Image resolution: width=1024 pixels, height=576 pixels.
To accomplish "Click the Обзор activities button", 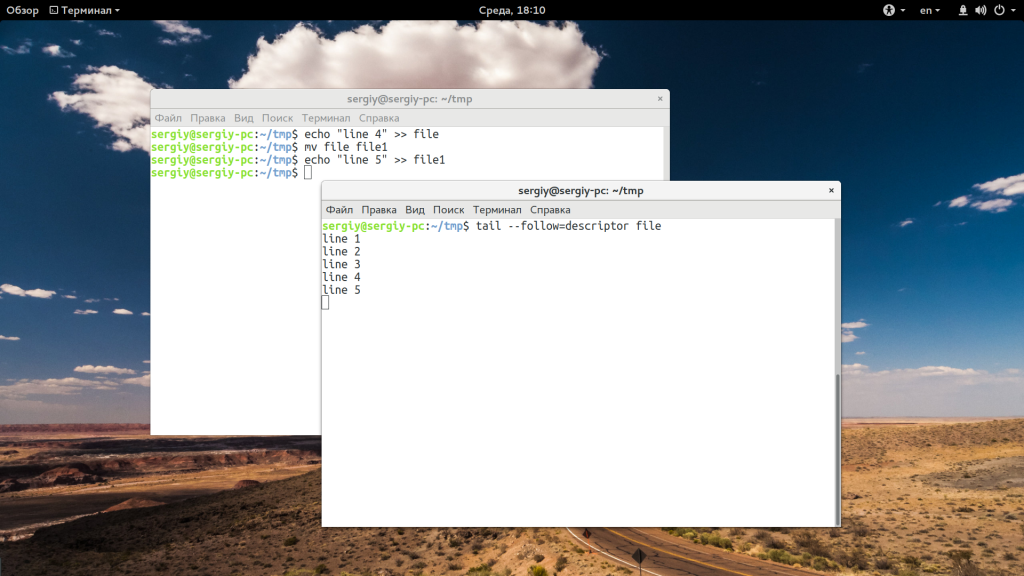I will click(x=22, y=10).
